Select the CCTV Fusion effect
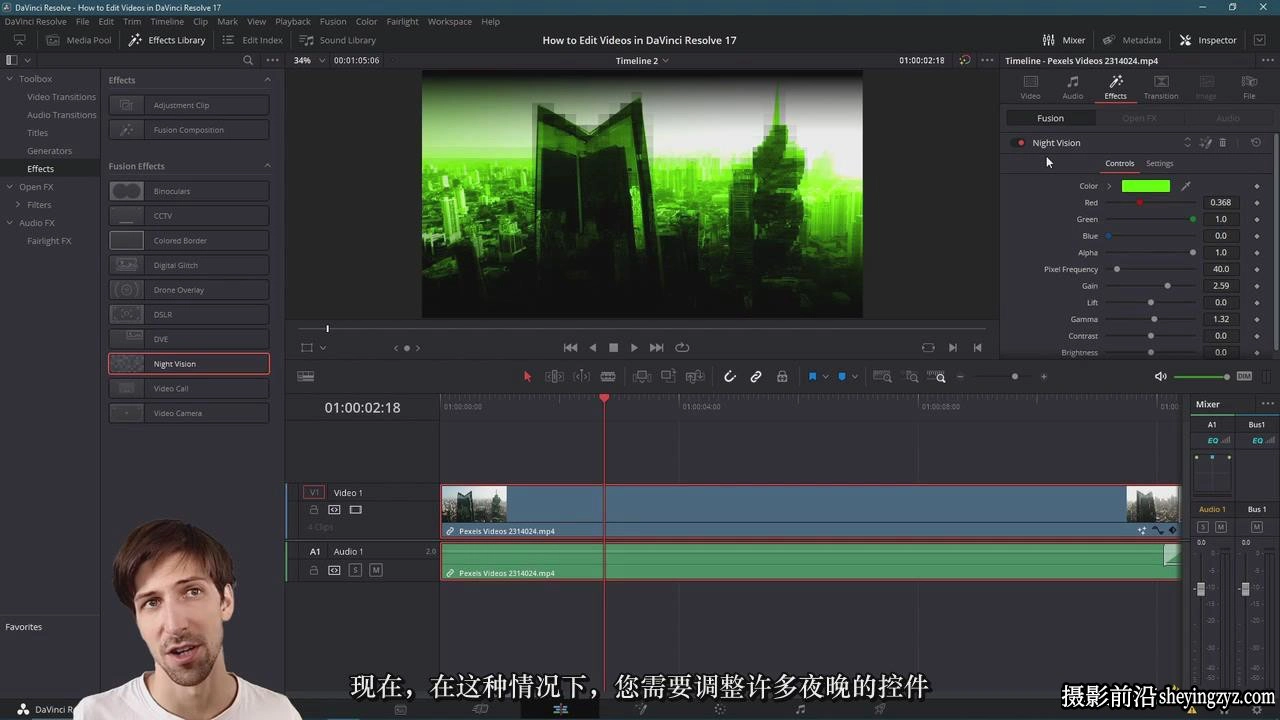 189,216
